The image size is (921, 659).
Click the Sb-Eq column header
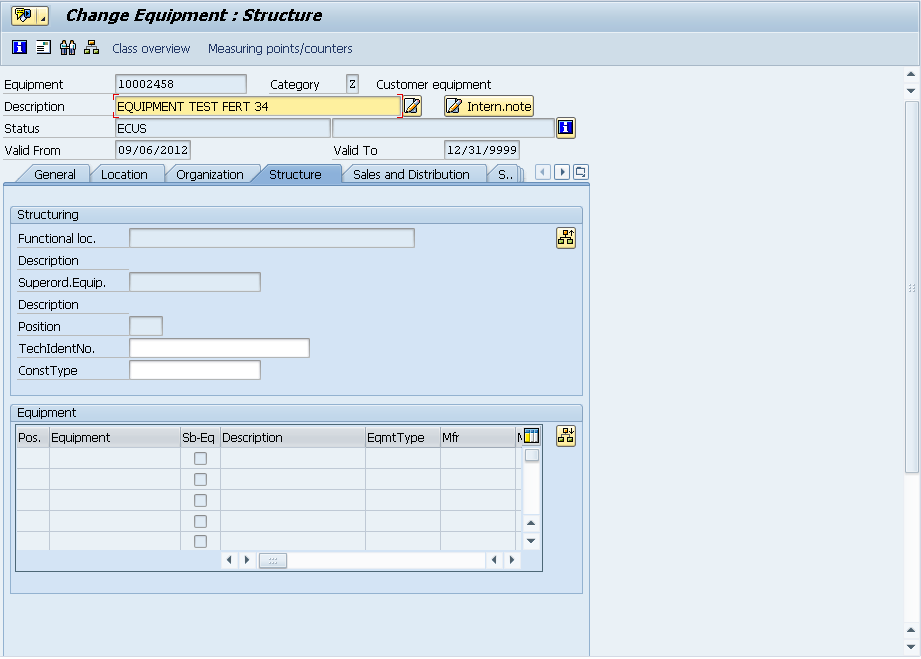click(200, 438)
